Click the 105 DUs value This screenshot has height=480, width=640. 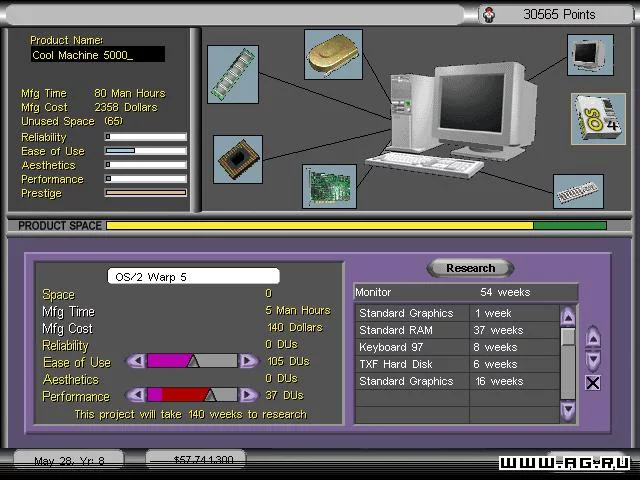click(x=288, y=361)
